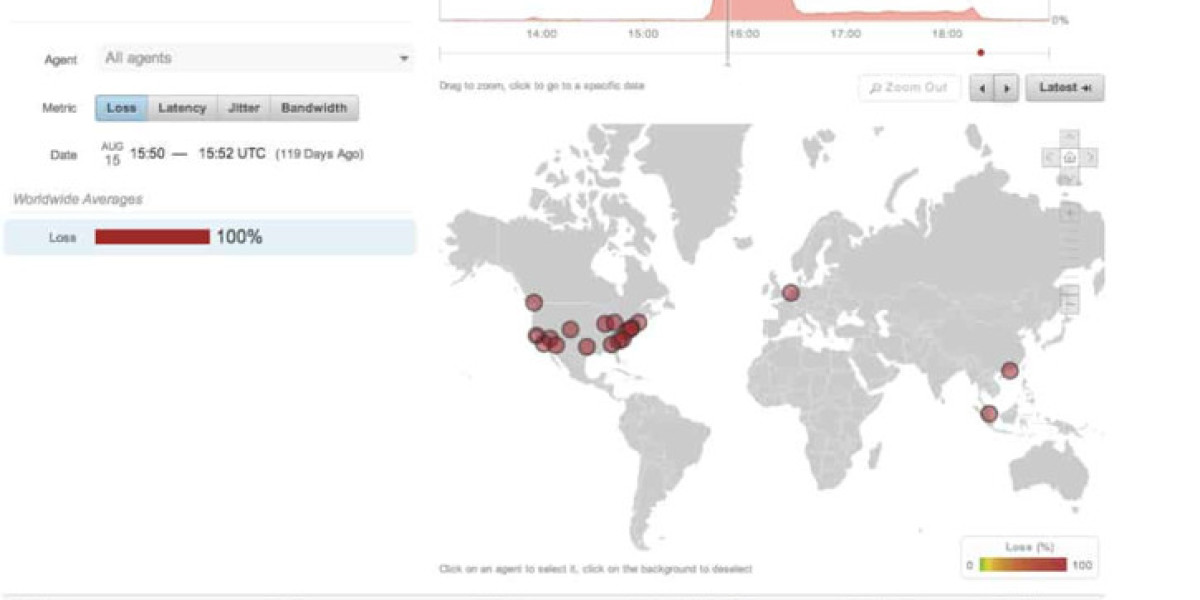This screenshot has width=1200, height=600.
Task: Select the Europe agent marker on map
Action: point(791,293)
